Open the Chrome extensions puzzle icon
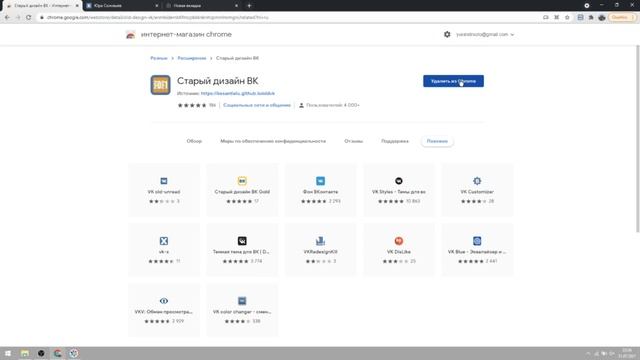The image size is (640, 360). tap(591, 17)
